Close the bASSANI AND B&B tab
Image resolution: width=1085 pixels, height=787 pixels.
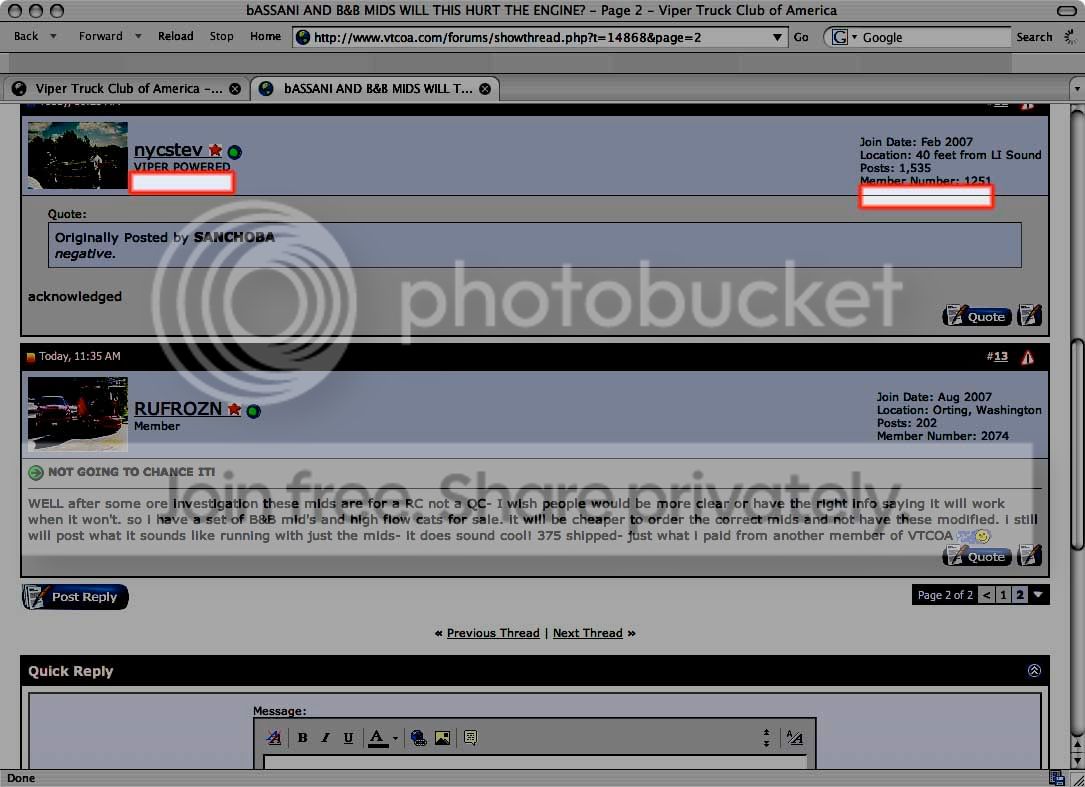(x=485, y=89)
